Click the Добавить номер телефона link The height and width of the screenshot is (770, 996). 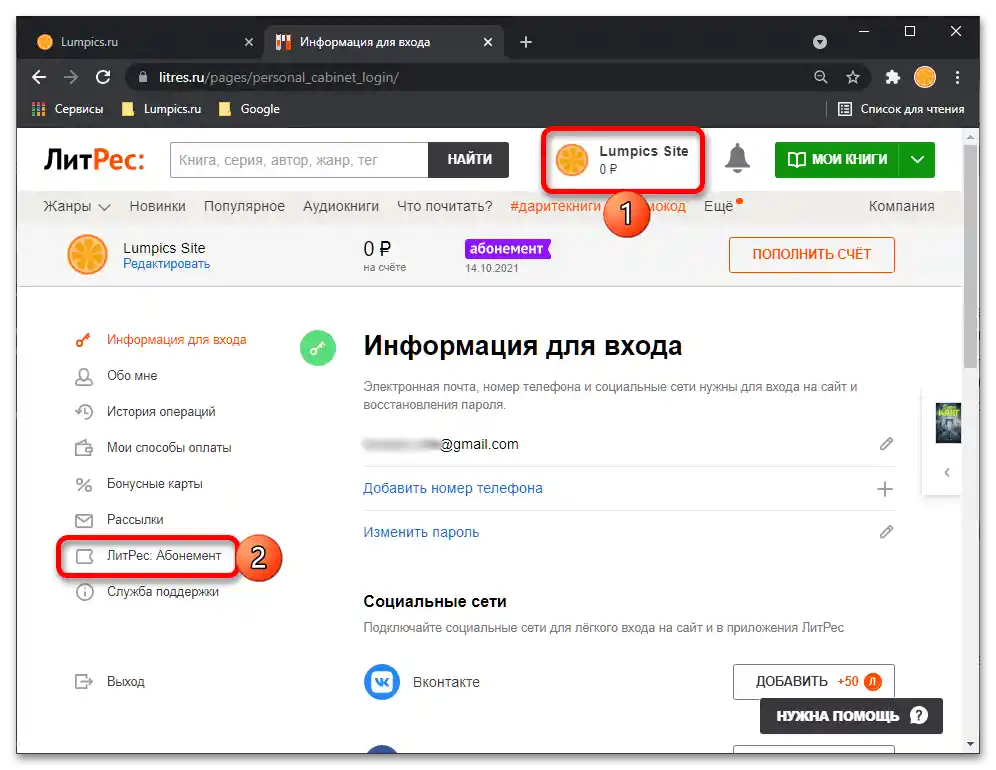[453, 489]
